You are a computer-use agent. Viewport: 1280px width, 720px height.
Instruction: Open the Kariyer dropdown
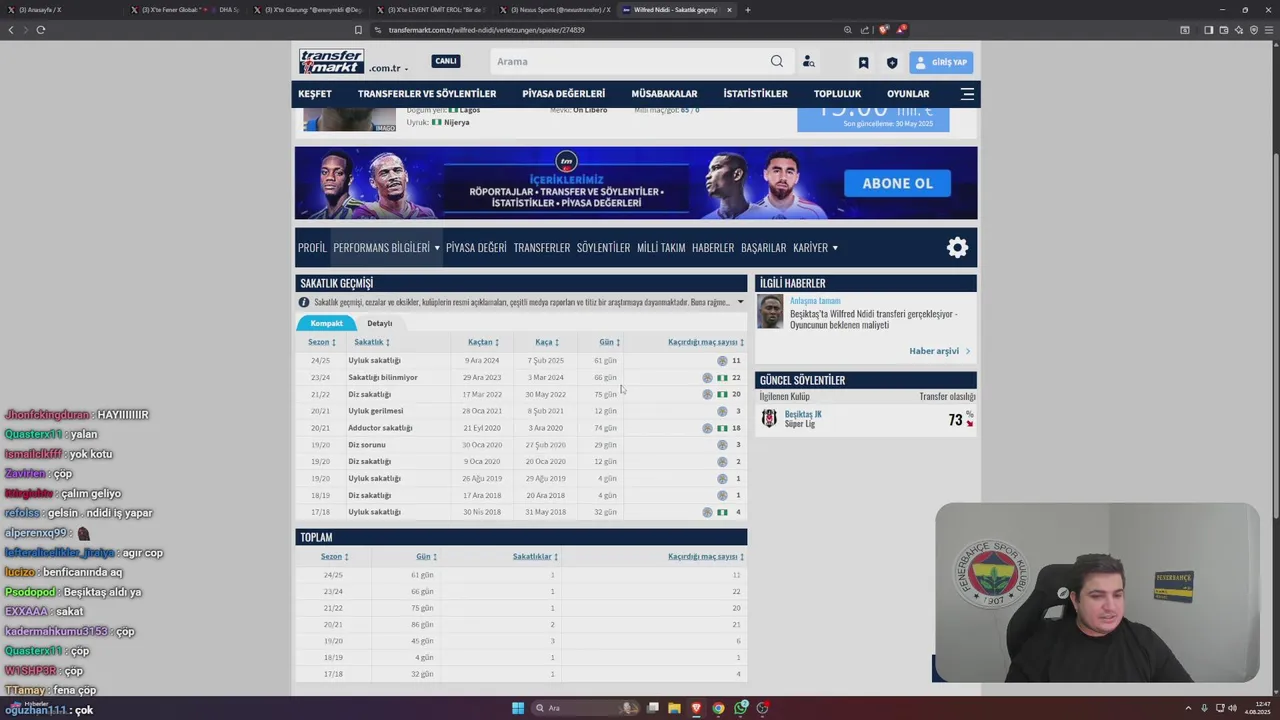pyautogui.click(x=815, y=247)
